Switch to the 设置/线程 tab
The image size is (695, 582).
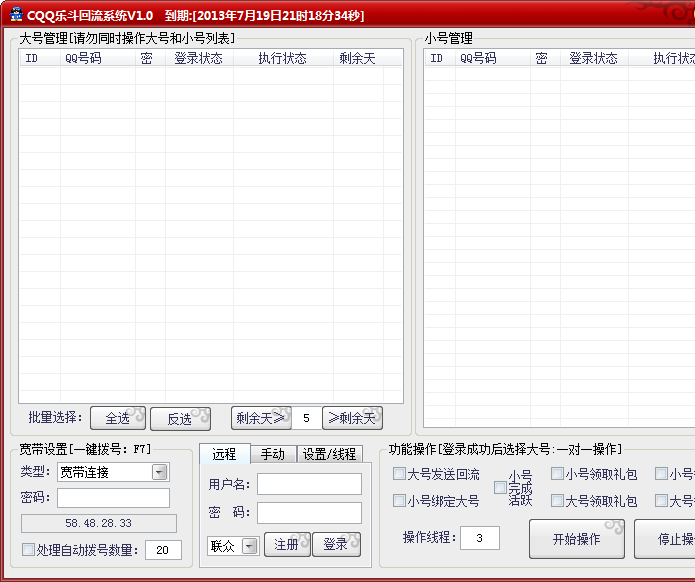pyautogui.click(x=330, y=454)
